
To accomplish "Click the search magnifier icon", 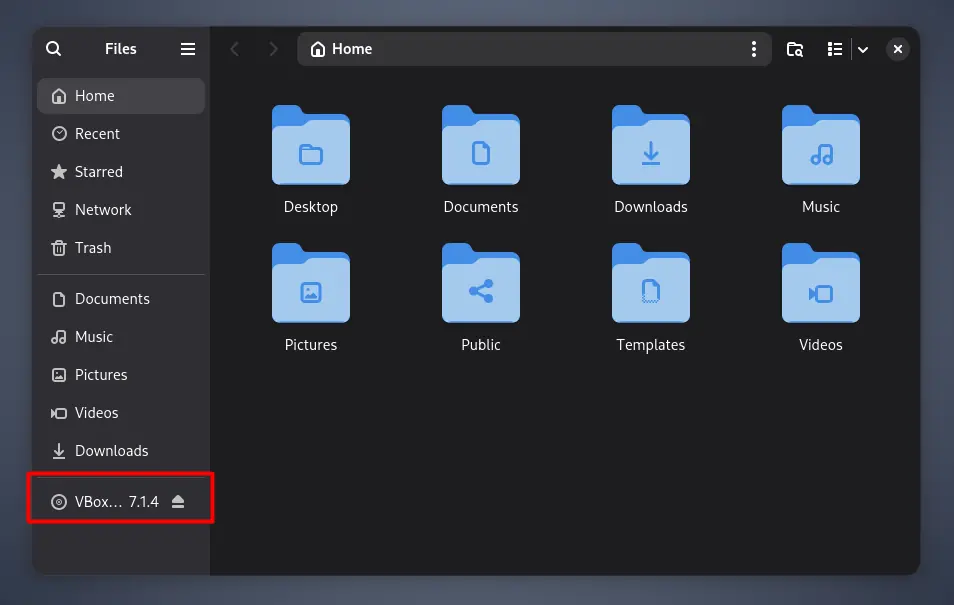I will point(54,49).
